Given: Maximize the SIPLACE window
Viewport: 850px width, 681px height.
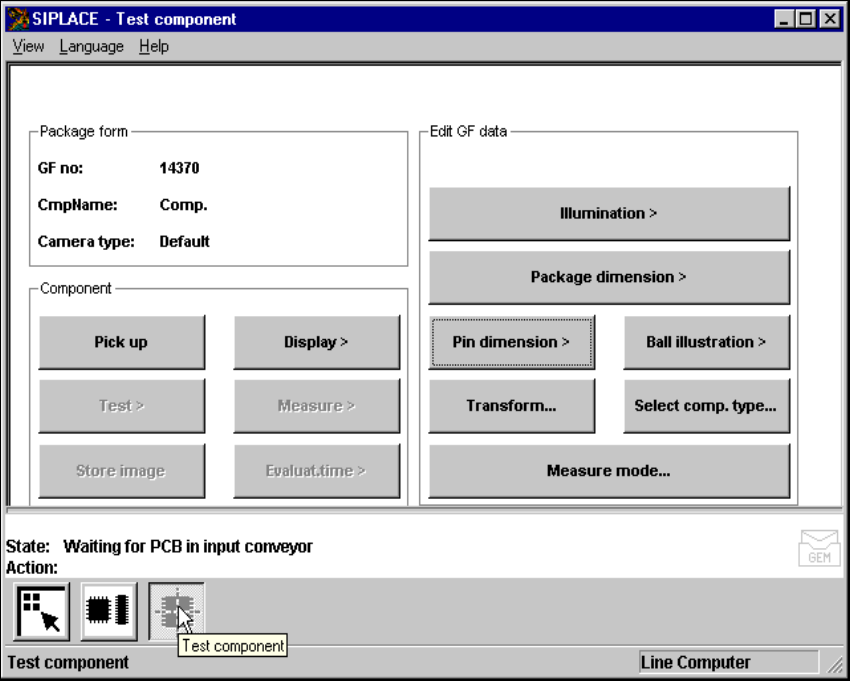Looking at the screenshot, I should tap(806, 20).
